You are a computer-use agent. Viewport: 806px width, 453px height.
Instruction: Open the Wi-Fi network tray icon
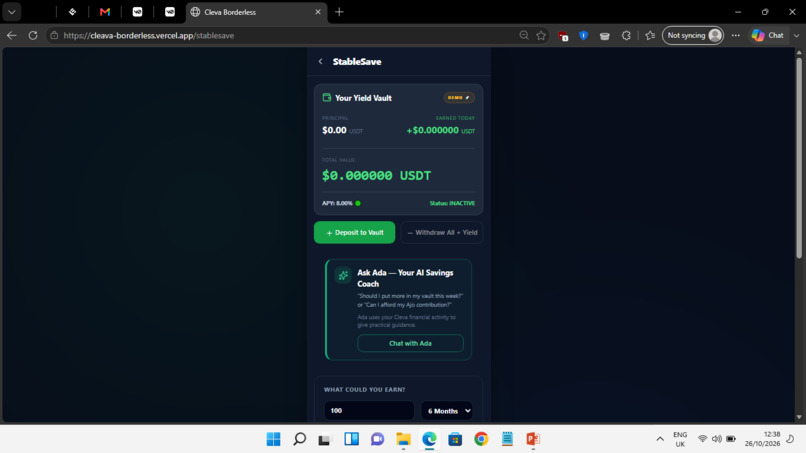702,439
